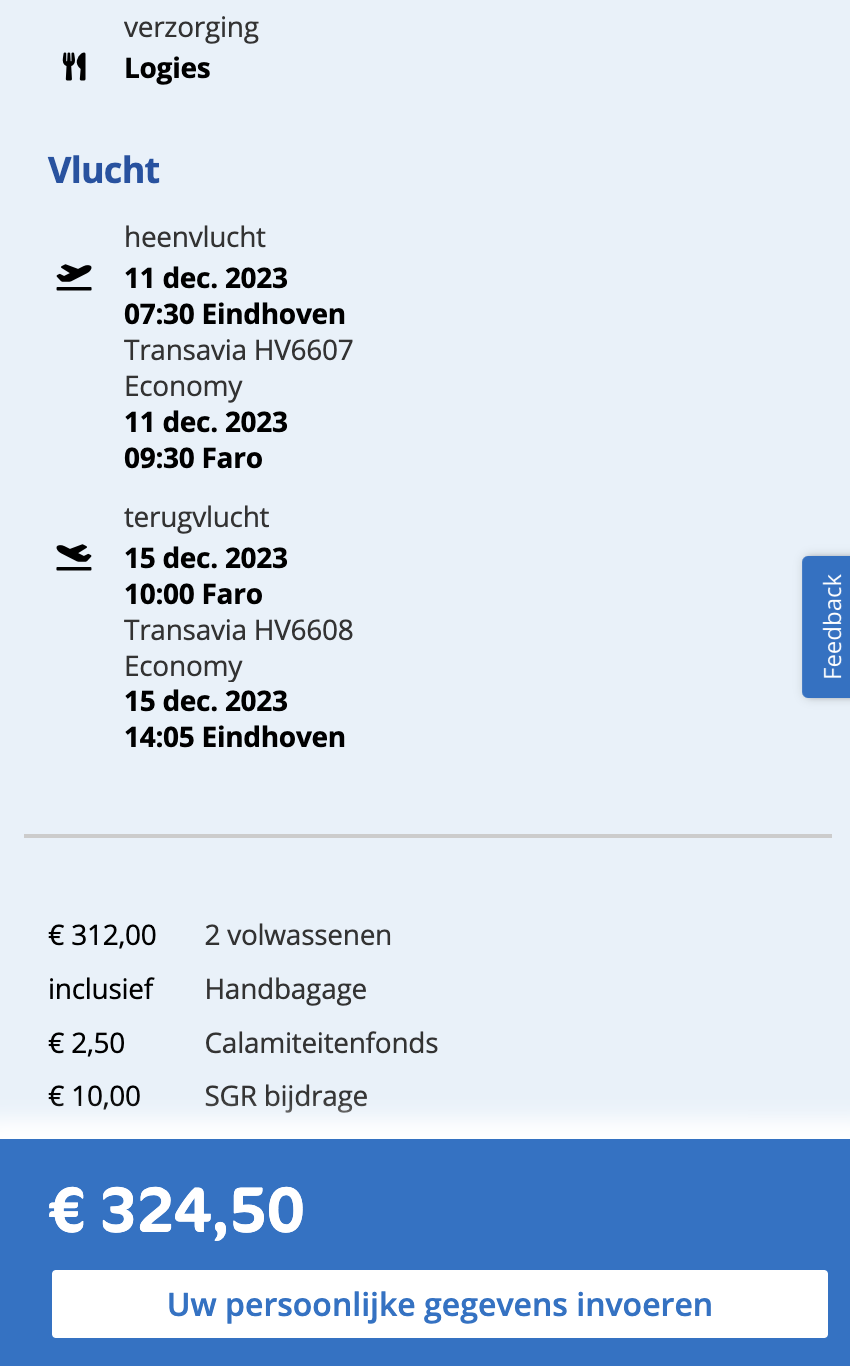The height and width of the screenshot is (1366, 850).
Task: Select flight number Transavia HV6607
Action: 238,350
